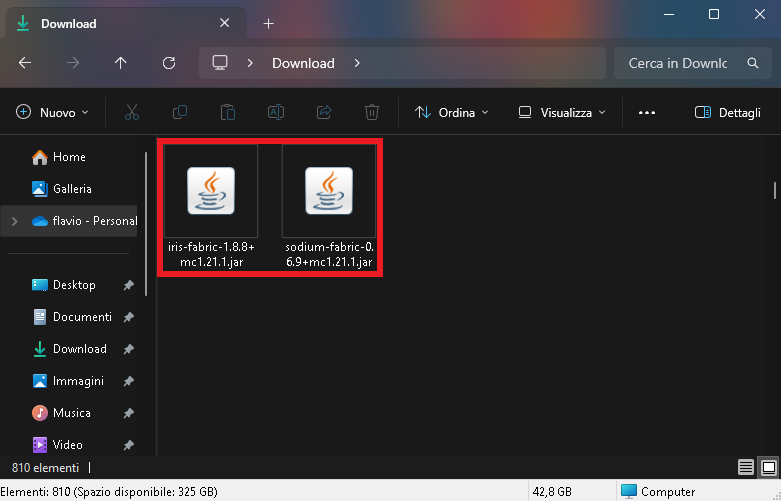The image size is (781, 501).
Task: Open the Visualizza view dropdown
Action: (562, 113)
